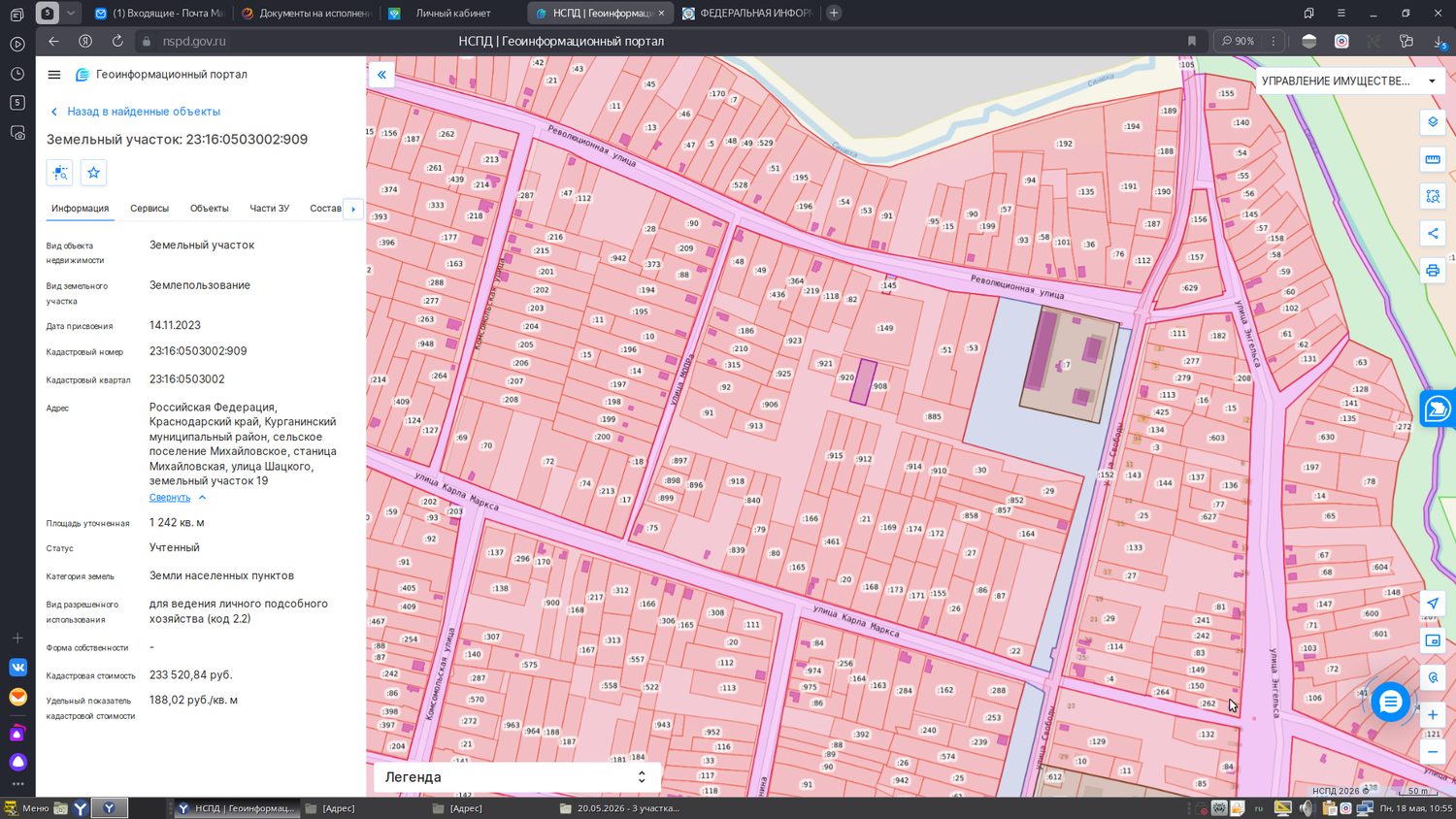This screenshot has width=1456, height=819.
Task: Open the map layers panel
Action: pos(1433,122)
